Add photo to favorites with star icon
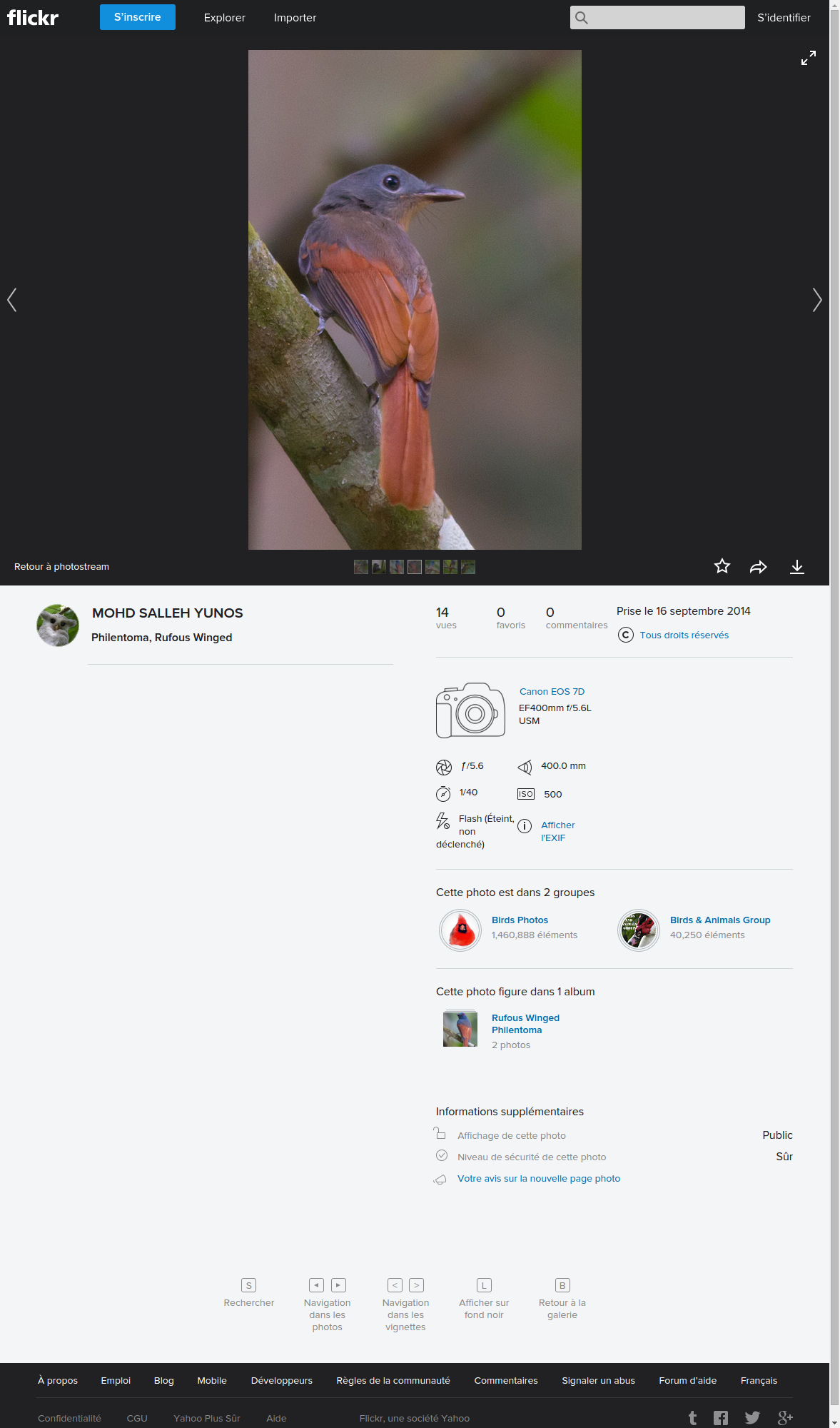 pyautogui.click(x=722, y=566)
